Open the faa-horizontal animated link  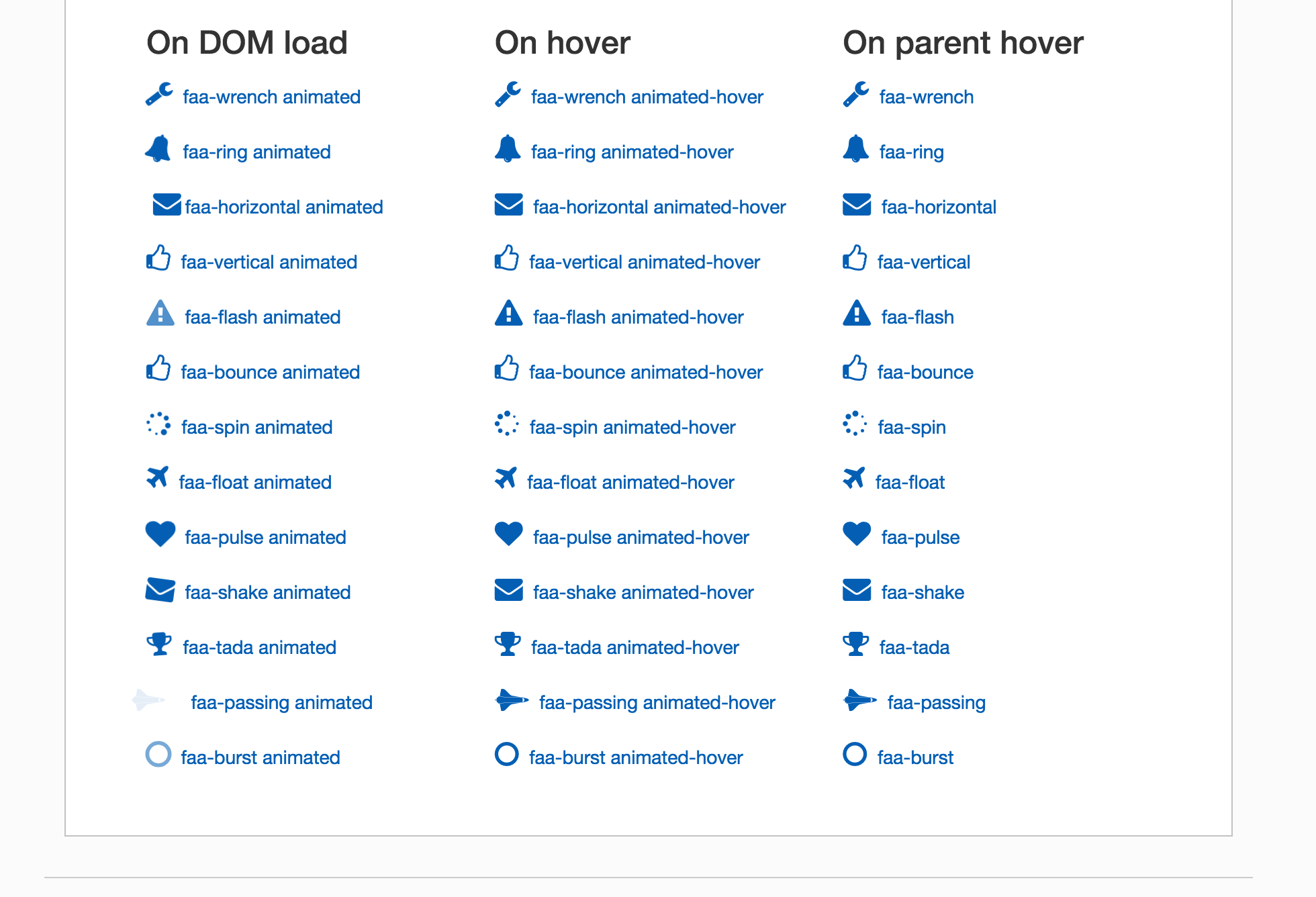pyautogui.click(x=284, y=207)
